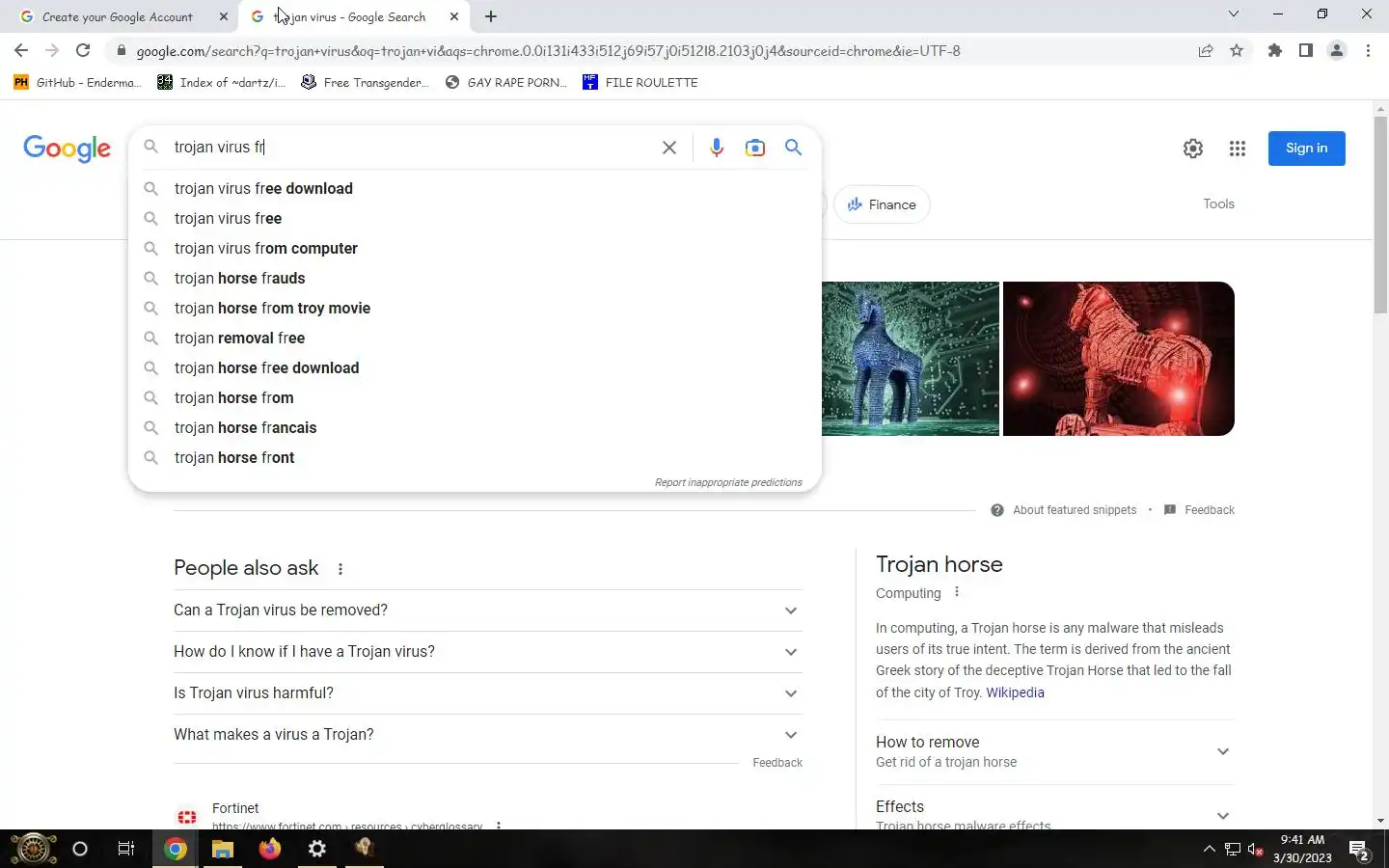Choose suggestion trojan virus free download
Image resolution: width=1389 pixels, height=868 pixels.
(475, 189)
